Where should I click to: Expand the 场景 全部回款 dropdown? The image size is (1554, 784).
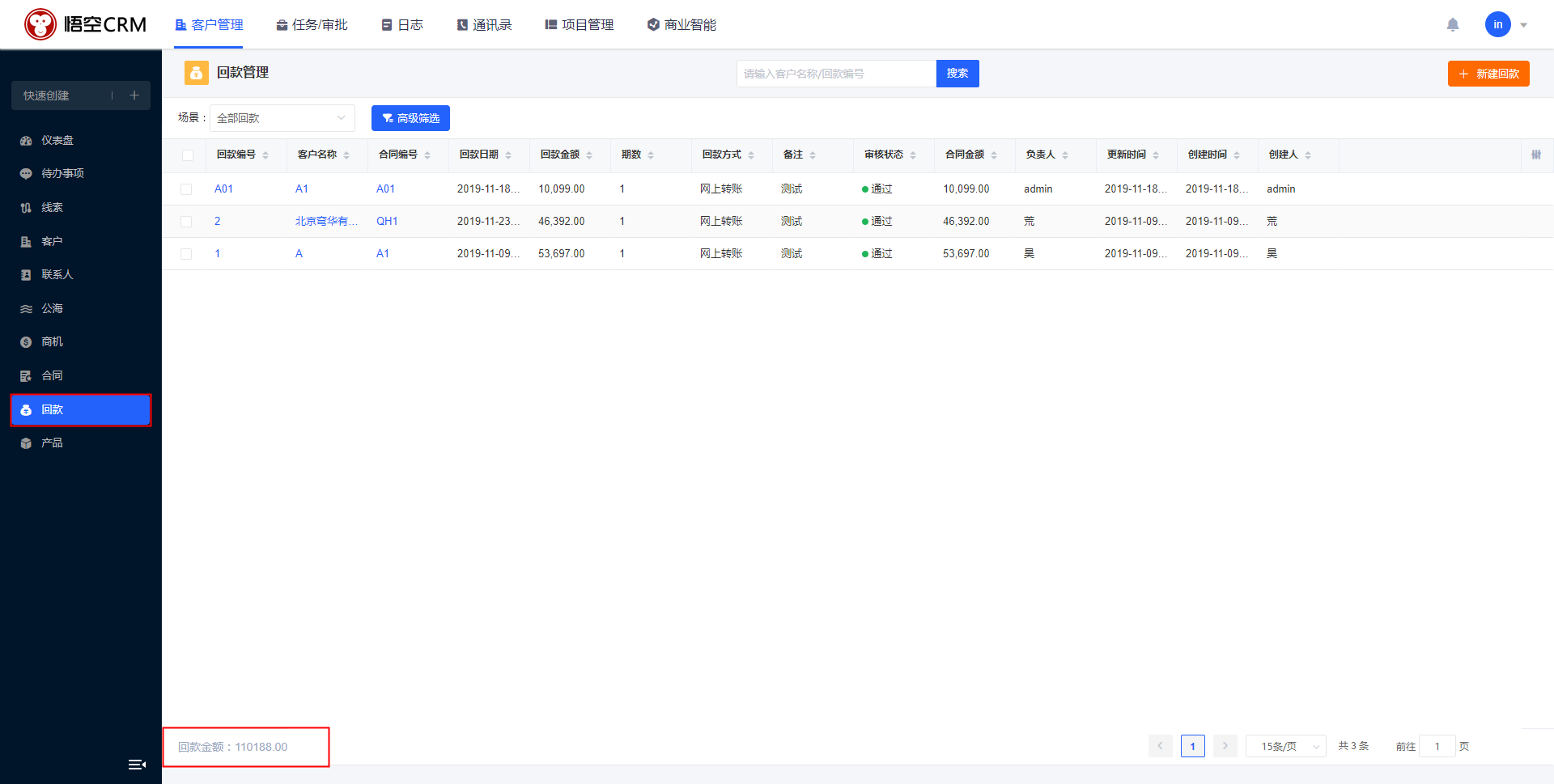pyautogui.click(x=282, y=118)
